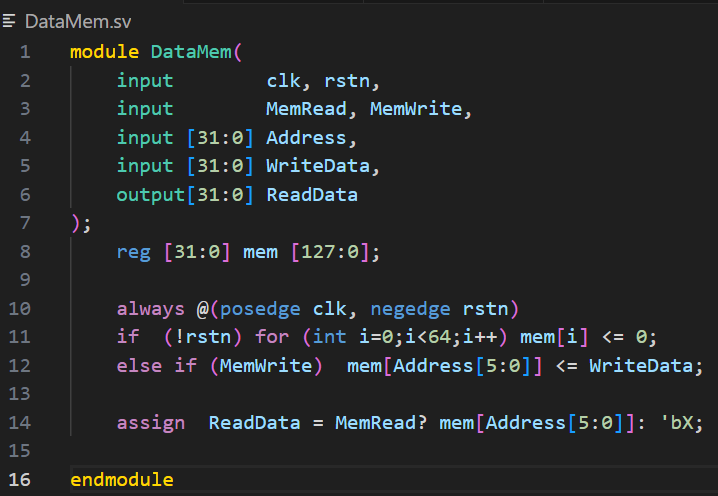The height and width of the screenshot is (496, 718).
Task: Click the endmodule keyword
Action: click(121, 480)
